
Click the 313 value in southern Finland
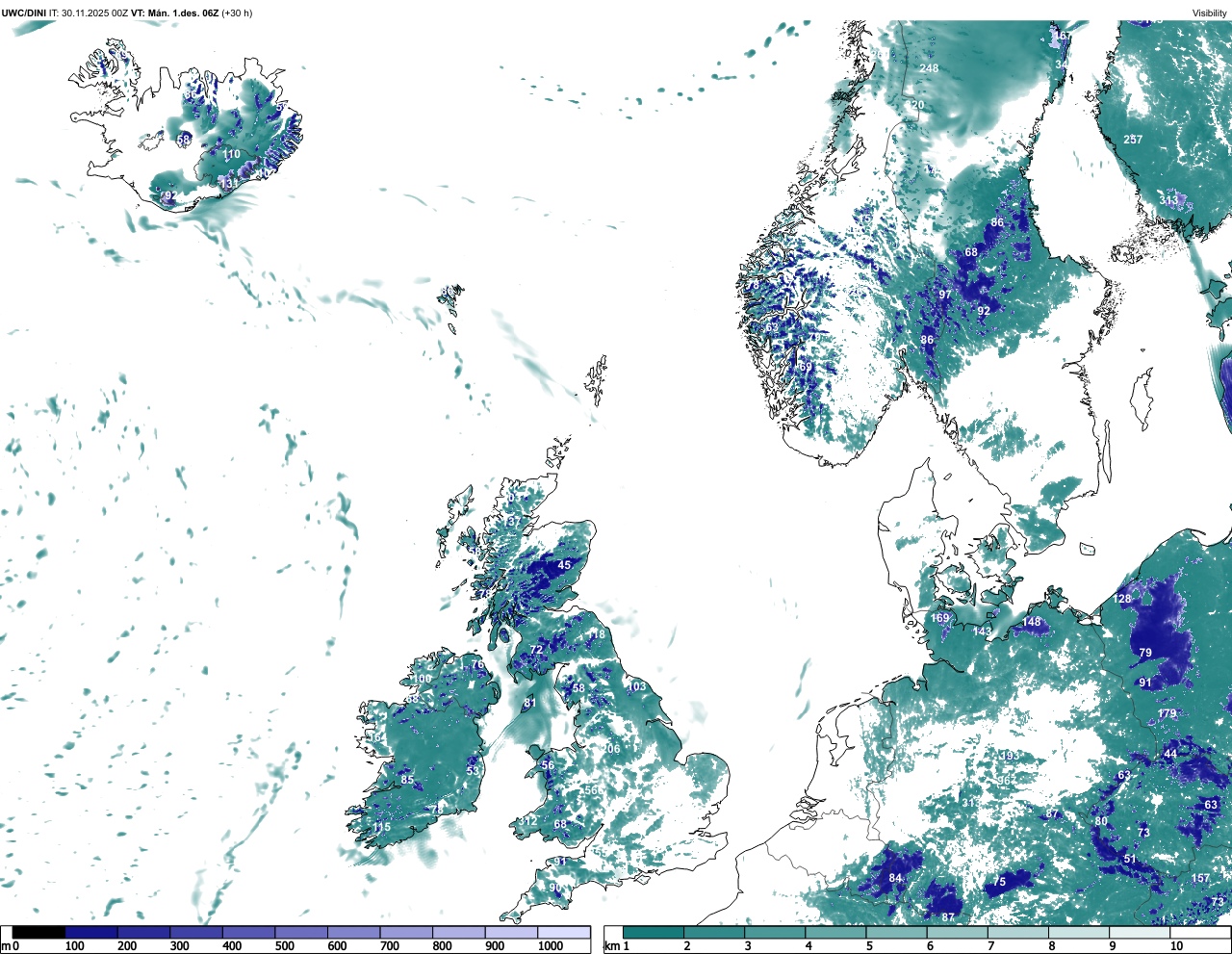point(1168,200)
